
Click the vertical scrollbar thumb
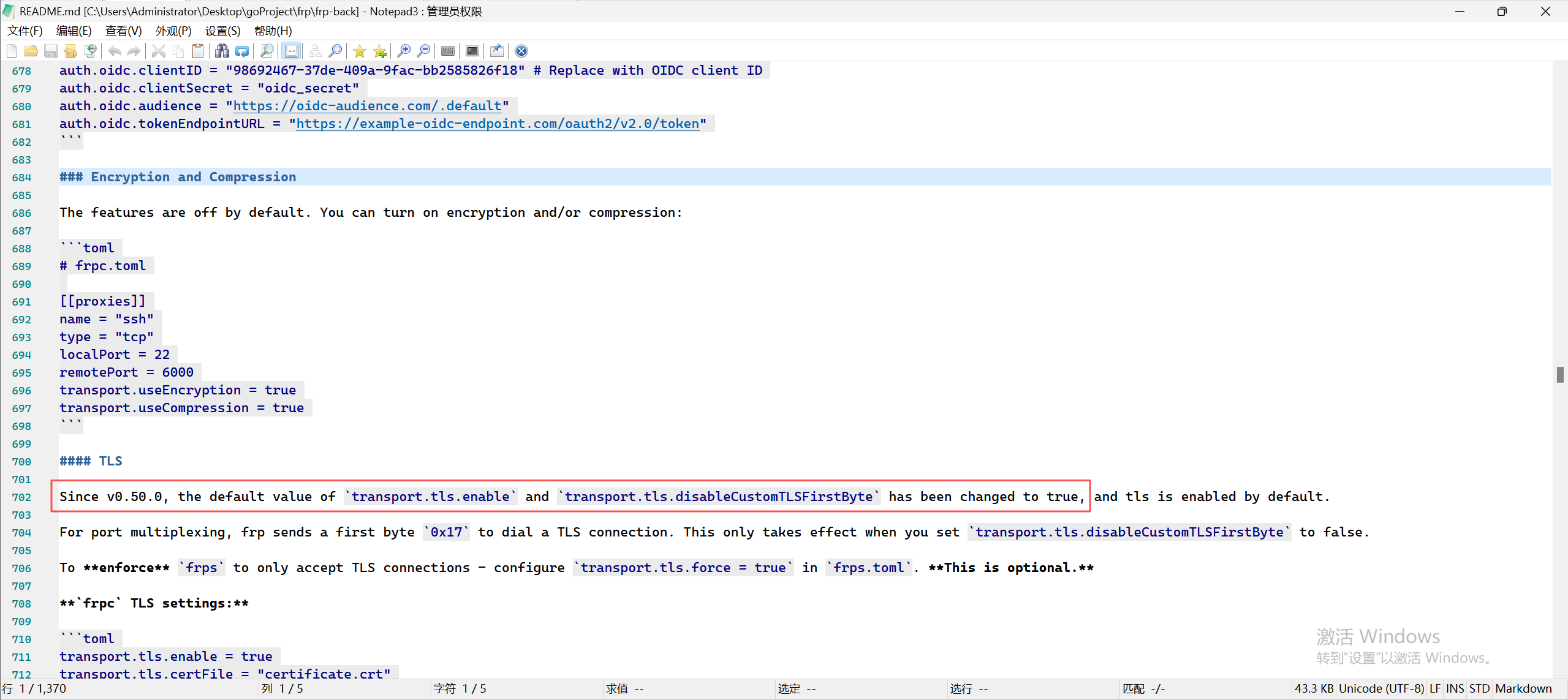pos(1559,374)
